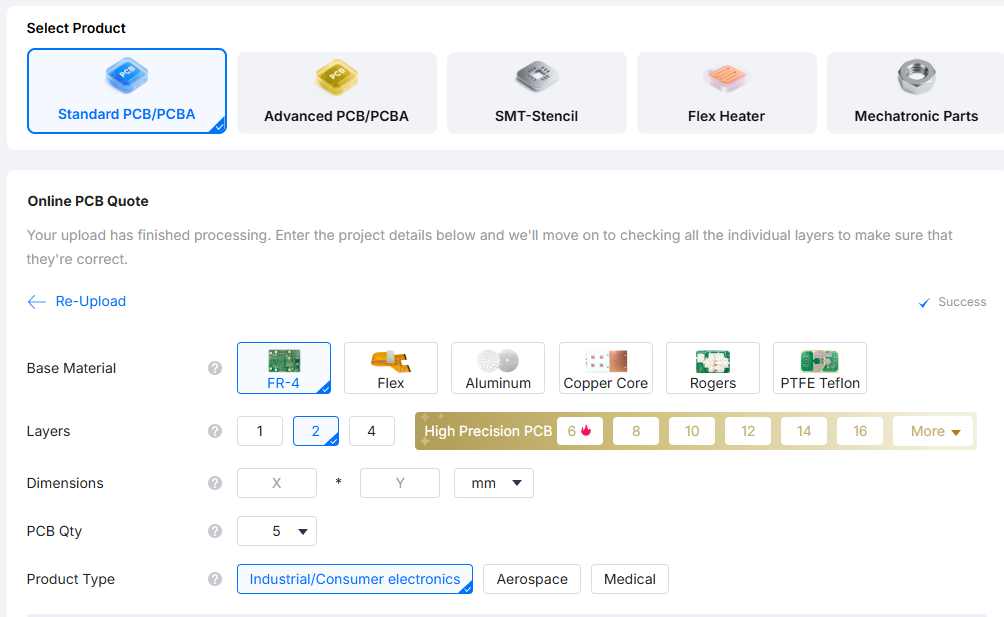Viewport: 1004px width, 617px height.
Task: Choose the Aerospace product type
Action: pyautogui.click(x=532, y=579)
